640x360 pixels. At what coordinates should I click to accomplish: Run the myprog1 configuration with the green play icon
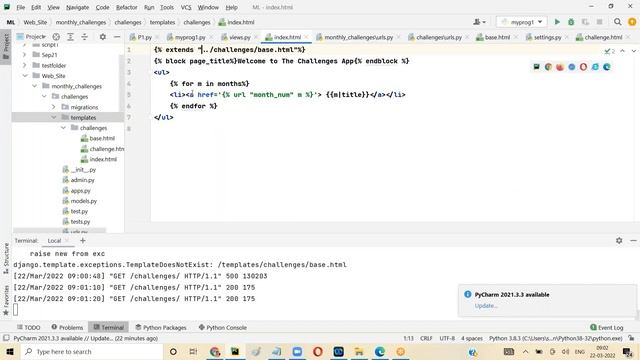pyautogui.click(x=557, y=22)
